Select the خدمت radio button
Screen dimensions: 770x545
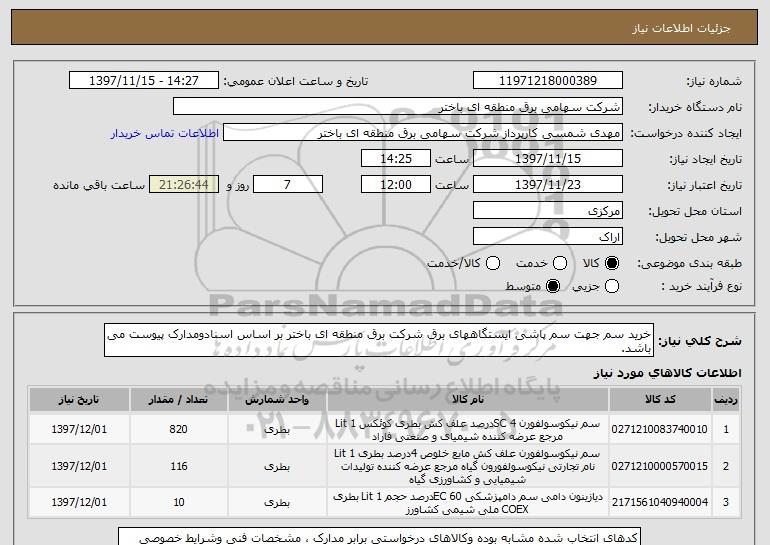coord(560,263)
